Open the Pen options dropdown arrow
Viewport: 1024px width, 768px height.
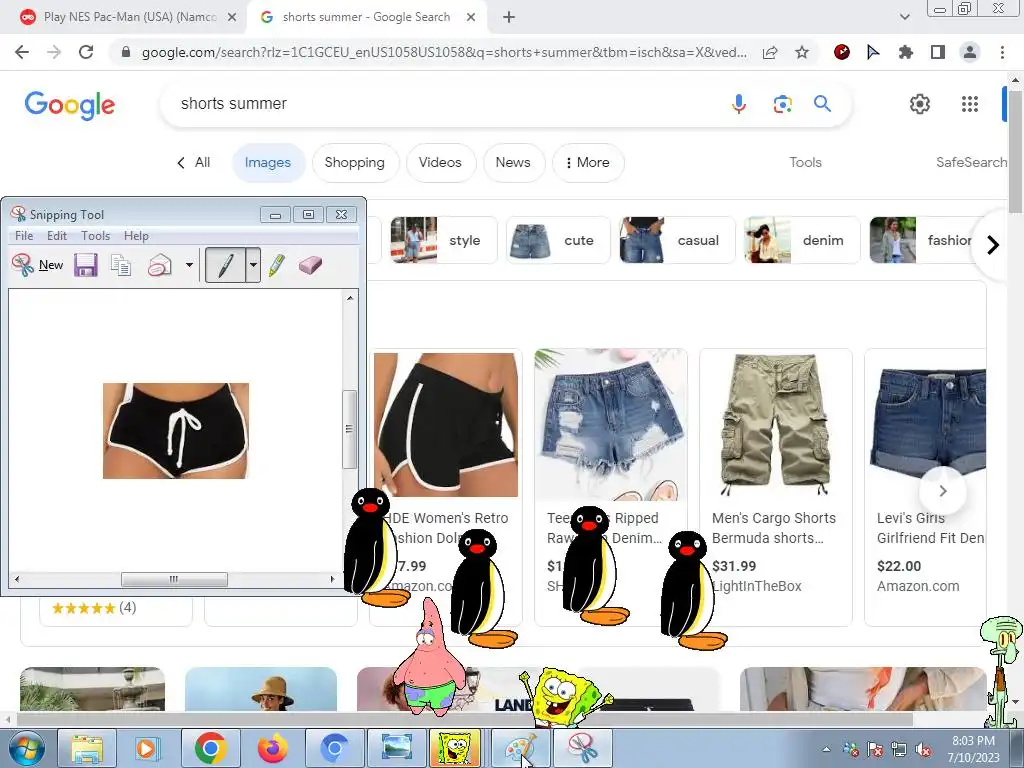(x=253, y=265)
